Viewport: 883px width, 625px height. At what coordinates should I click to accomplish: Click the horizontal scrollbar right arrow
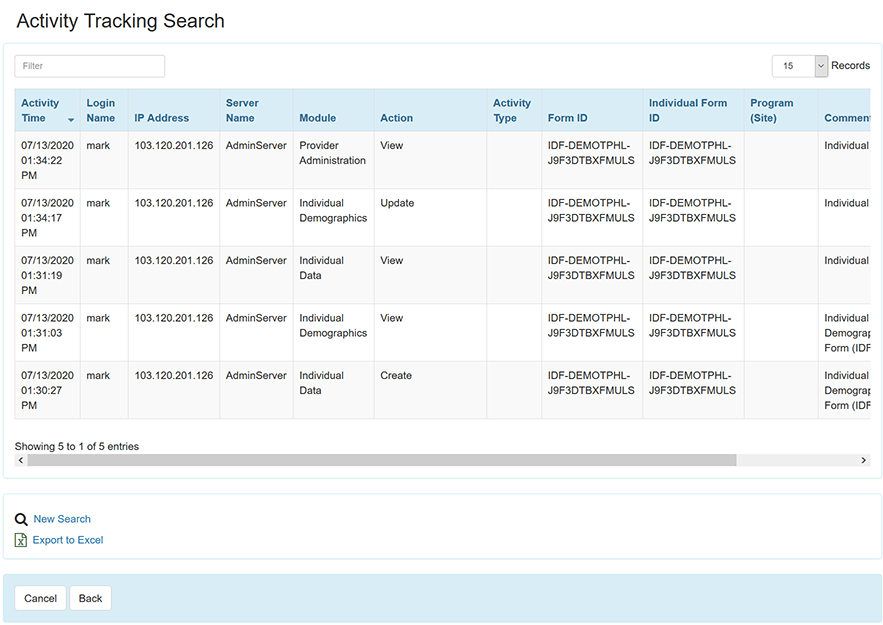click(863, 460)
